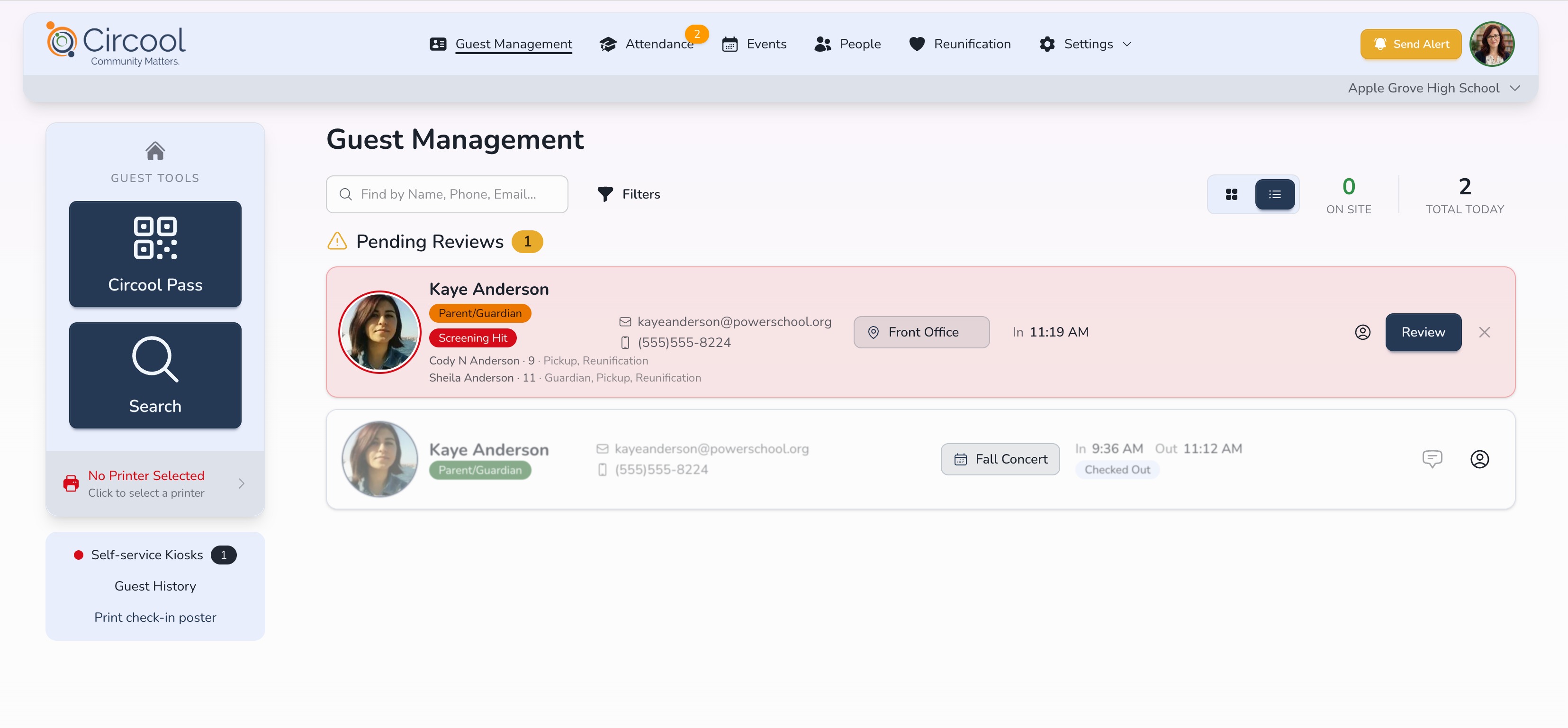Click the Settings chevron arrow
The width and height of the screenshot is (1568, 728).
point(1126,44)
